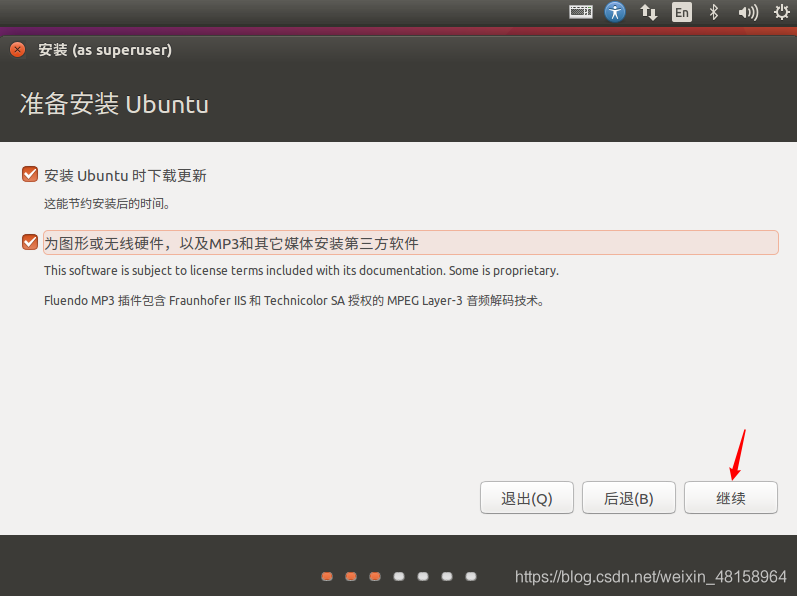Screen dimensions: 797x596
Task: Click the license terms notice text
Action: tap(301, 271)
